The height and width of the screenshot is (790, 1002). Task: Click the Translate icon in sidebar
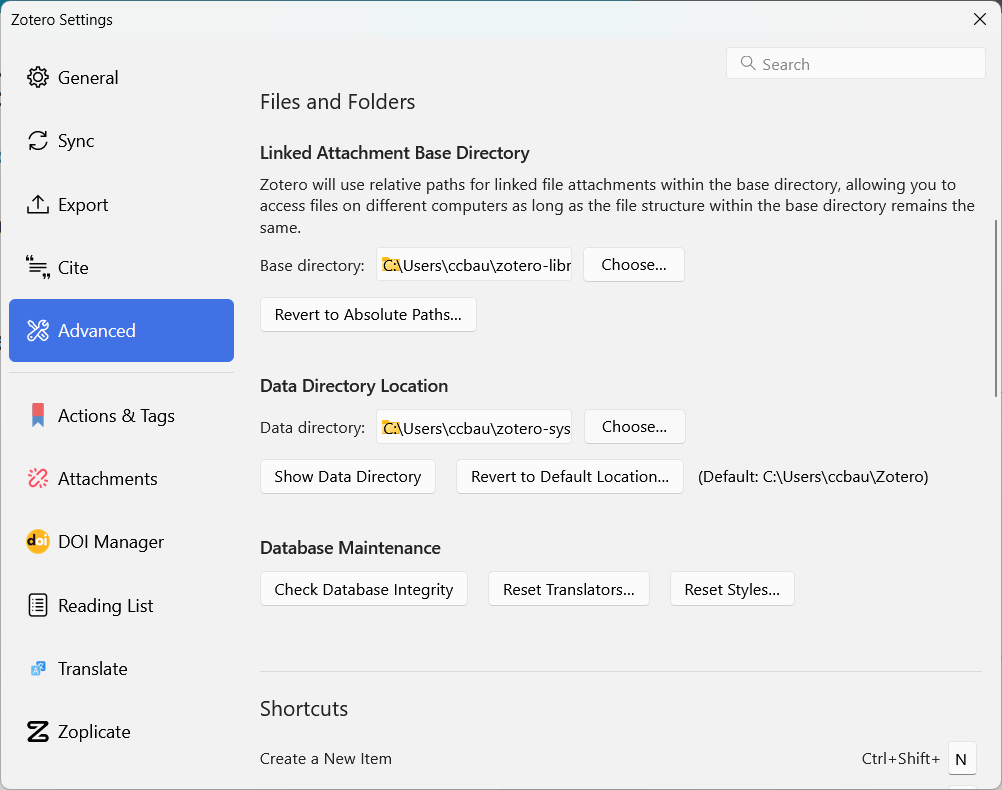tap(38, 669)
